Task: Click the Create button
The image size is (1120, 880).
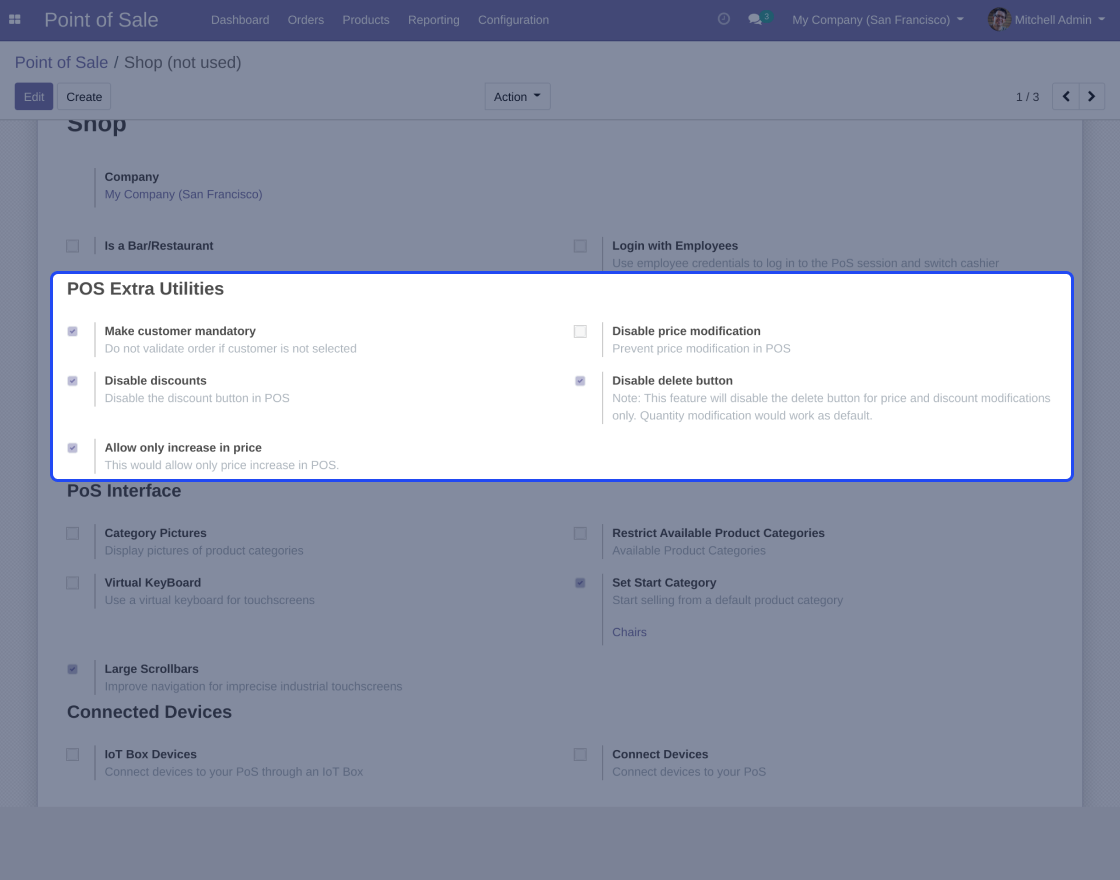Action: tap(84, 96)
